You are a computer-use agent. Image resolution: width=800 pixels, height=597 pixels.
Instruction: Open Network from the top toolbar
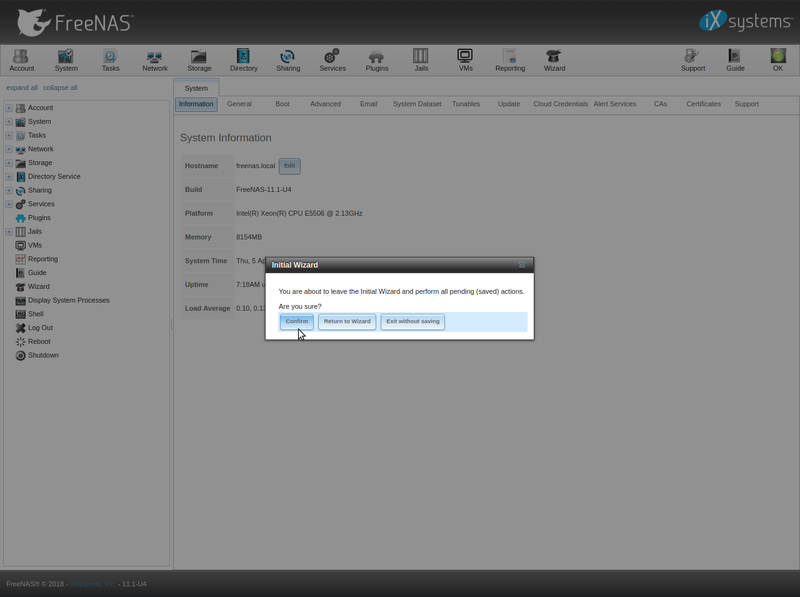(x=155, y=60)
